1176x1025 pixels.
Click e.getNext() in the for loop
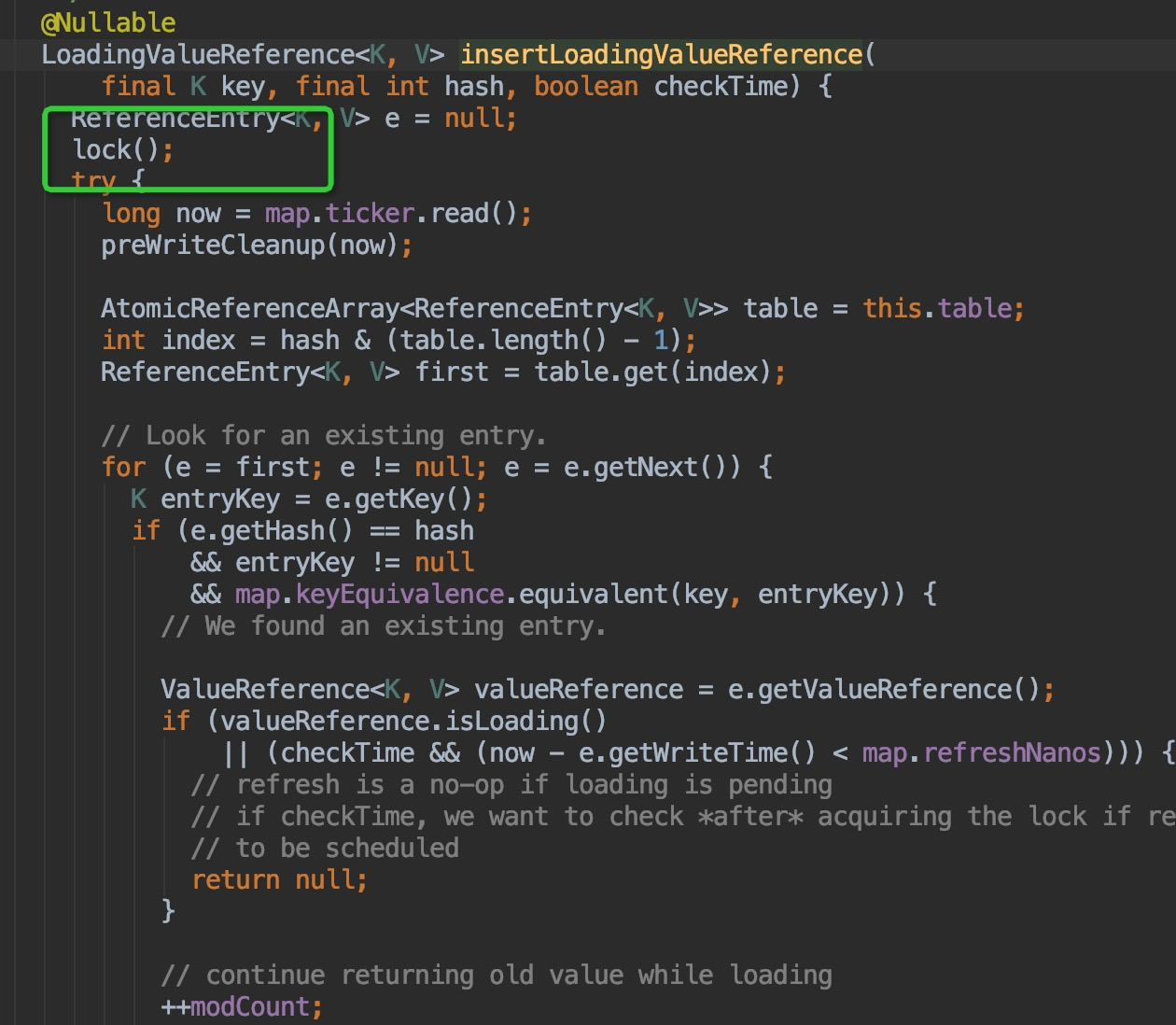coord(645,467)
